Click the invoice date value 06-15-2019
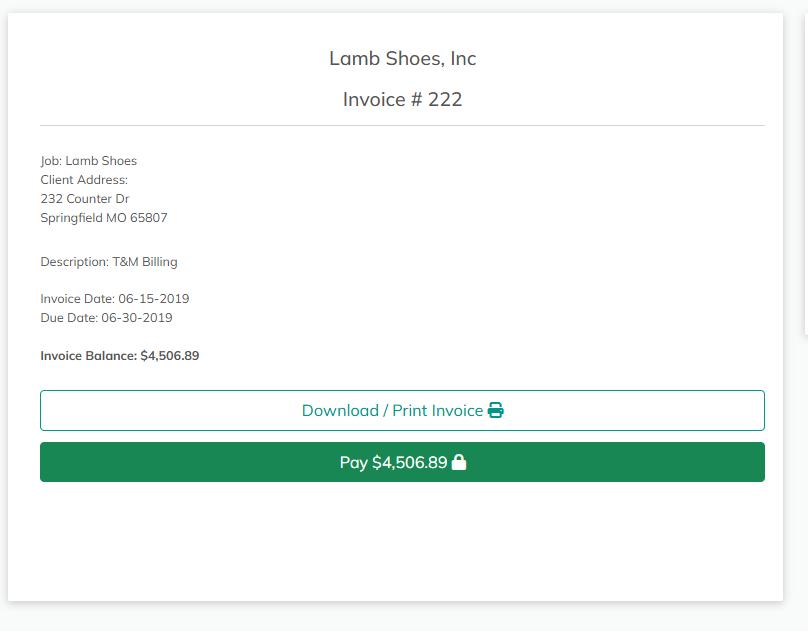The width and height of the screenshot is (808, 631). [153, 299]
